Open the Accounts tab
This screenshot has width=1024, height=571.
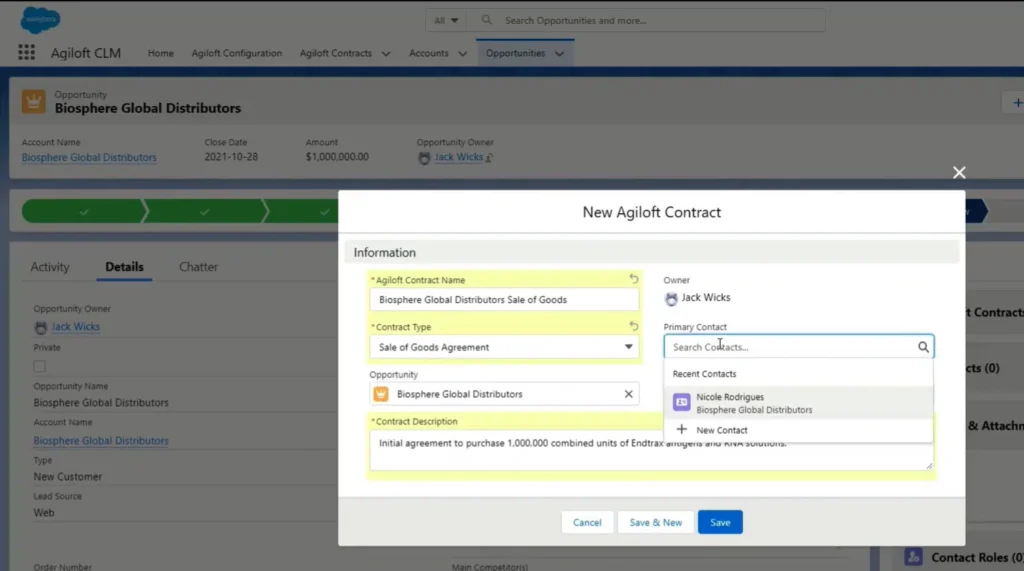[x=428, y=53]
